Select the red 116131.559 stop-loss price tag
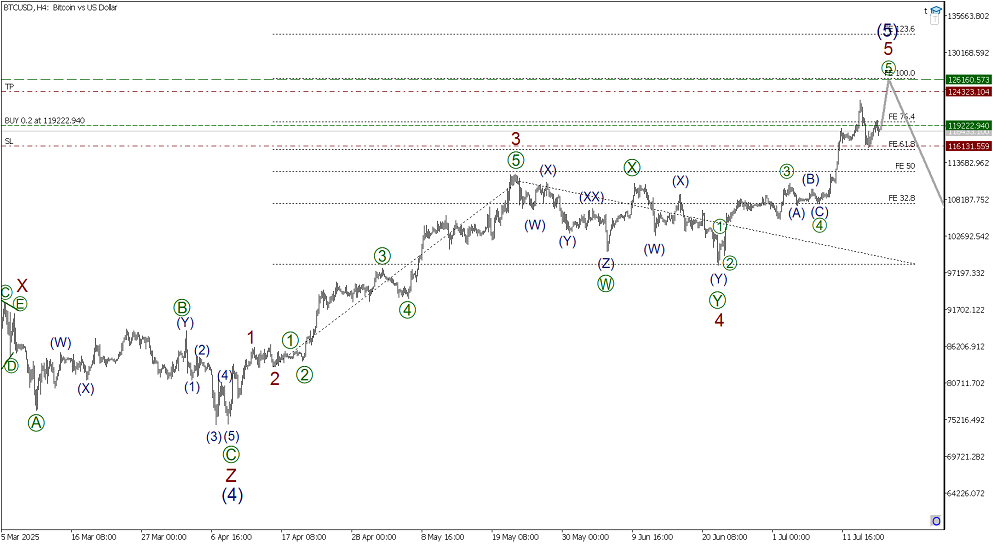The width and height of the screenshot is (1000, 545). tap(969, 146)
